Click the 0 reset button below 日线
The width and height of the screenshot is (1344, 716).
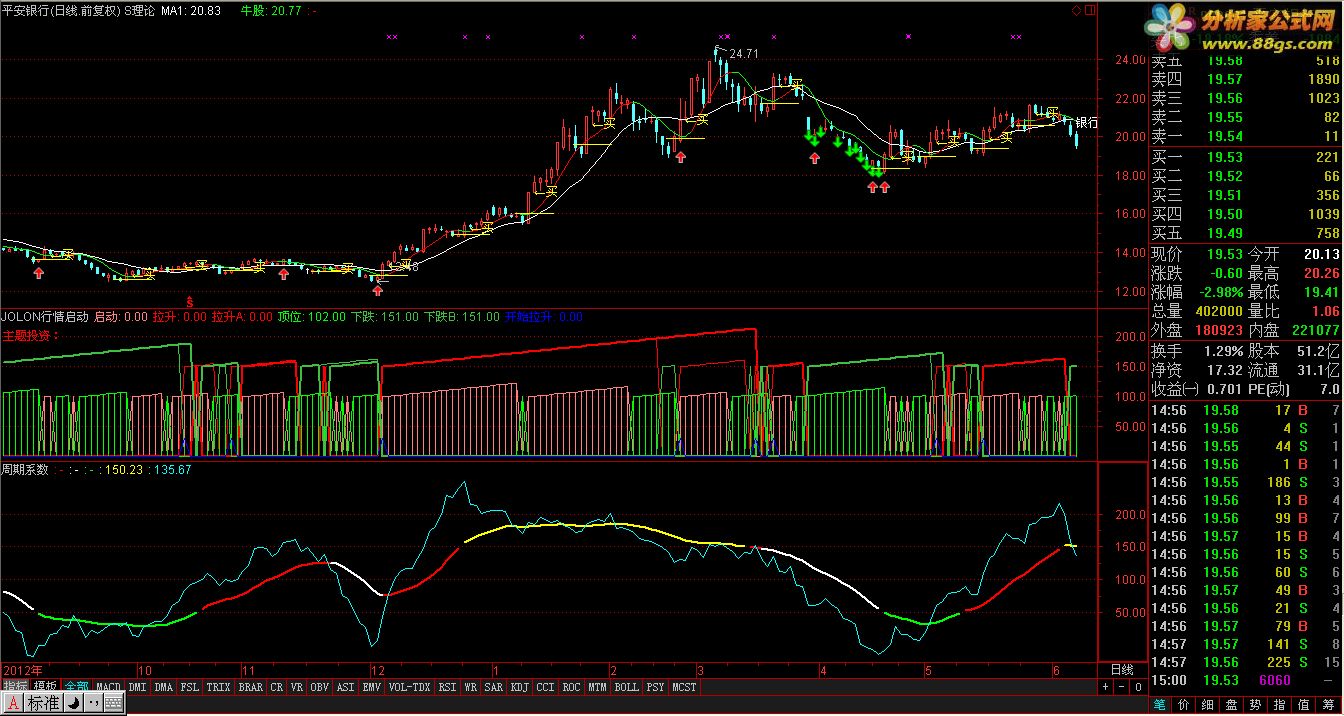(1138, 687)
